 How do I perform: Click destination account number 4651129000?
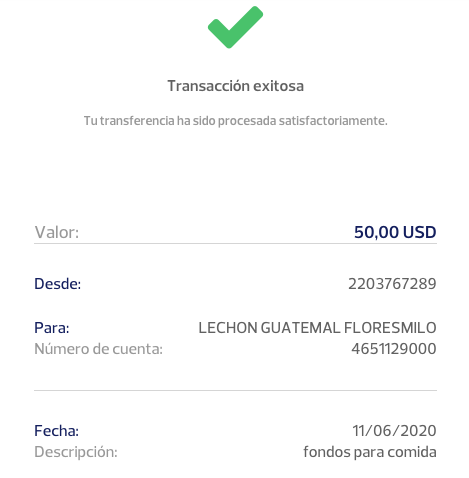tap(394, 349)
